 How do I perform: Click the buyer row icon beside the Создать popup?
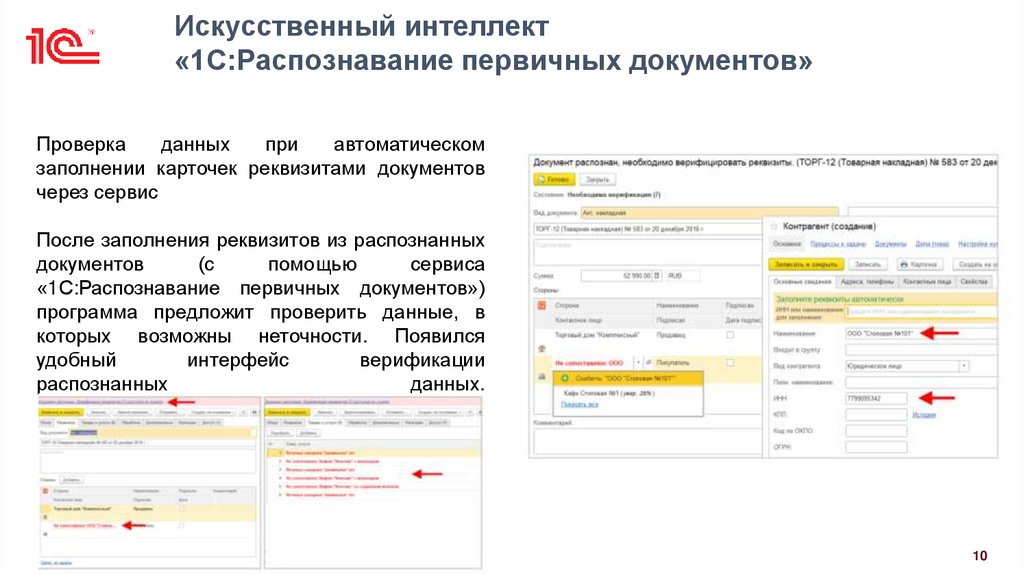coord(541,377)
